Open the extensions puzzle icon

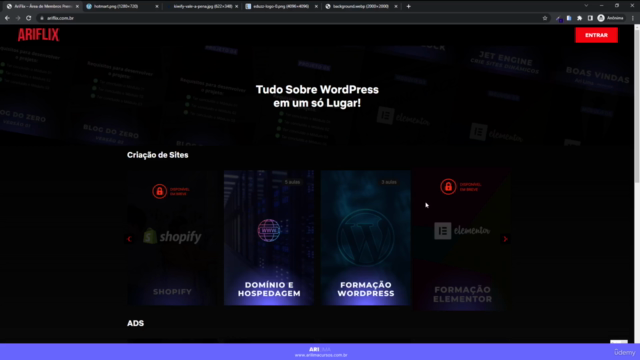(x=580, y=18)
